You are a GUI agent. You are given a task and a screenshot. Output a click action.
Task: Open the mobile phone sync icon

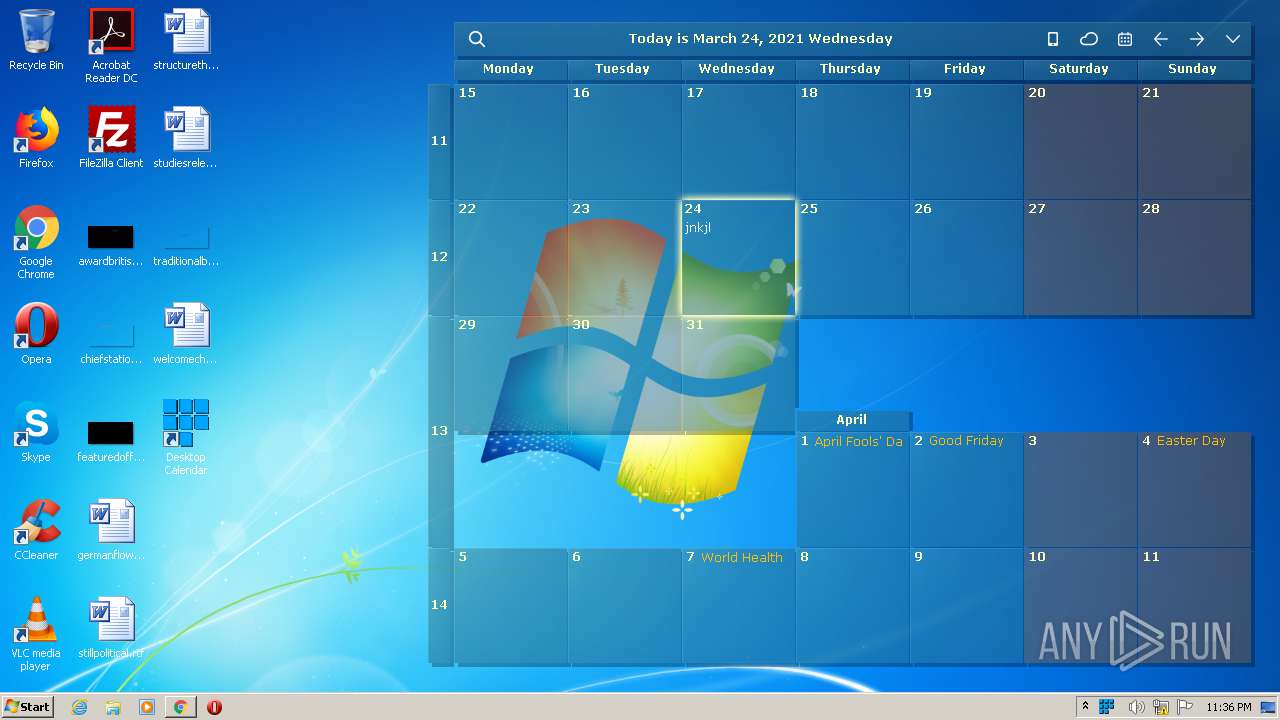1052,39
